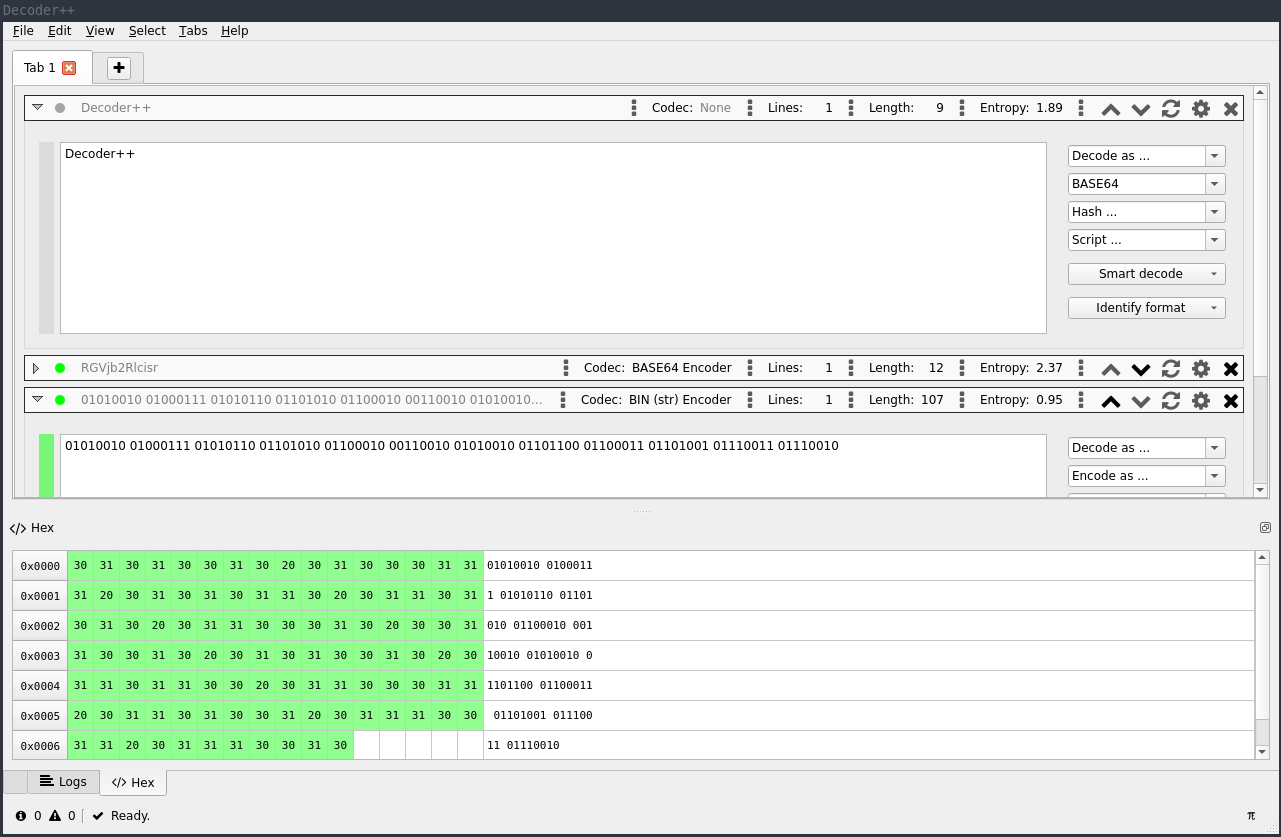Refresh the BASE64 Encoder frame

[x=1170, y=367]
